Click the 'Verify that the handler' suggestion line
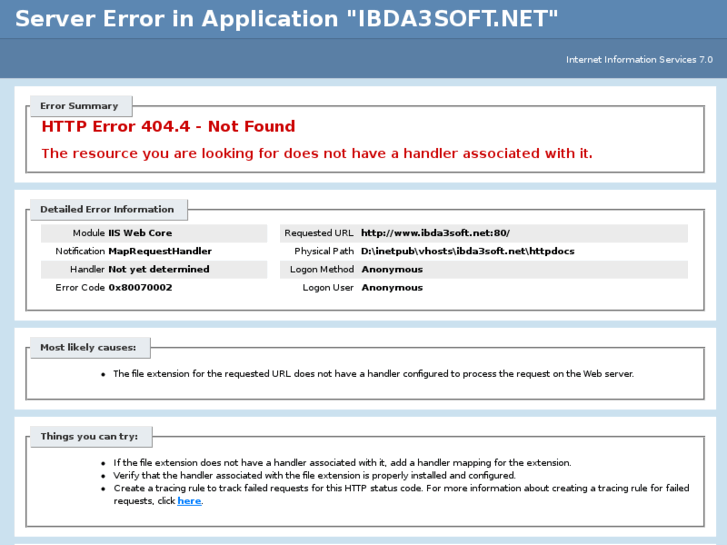 click(x=314, y=475)
